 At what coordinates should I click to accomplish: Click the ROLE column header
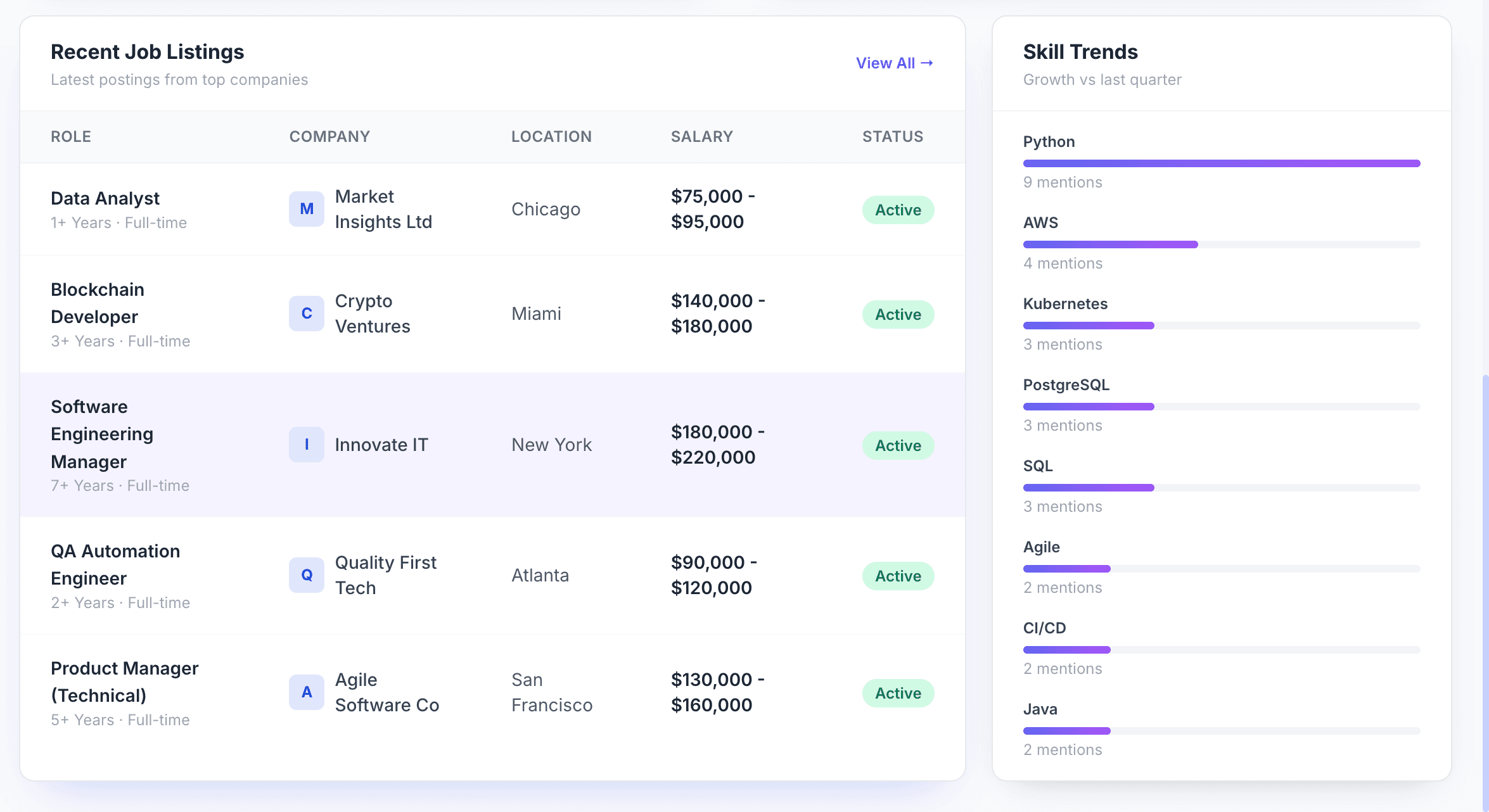71,136
